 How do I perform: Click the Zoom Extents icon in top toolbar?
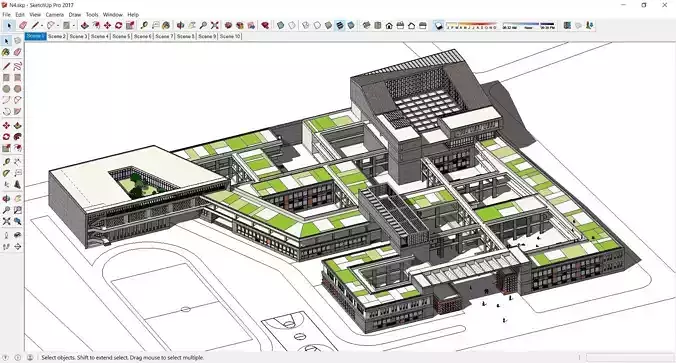[x=215, y=25]
